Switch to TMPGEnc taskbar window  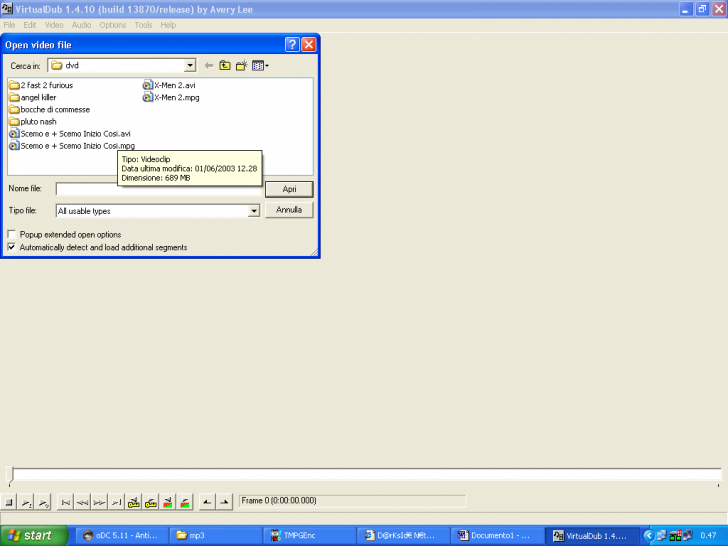[x=310, y=536]
